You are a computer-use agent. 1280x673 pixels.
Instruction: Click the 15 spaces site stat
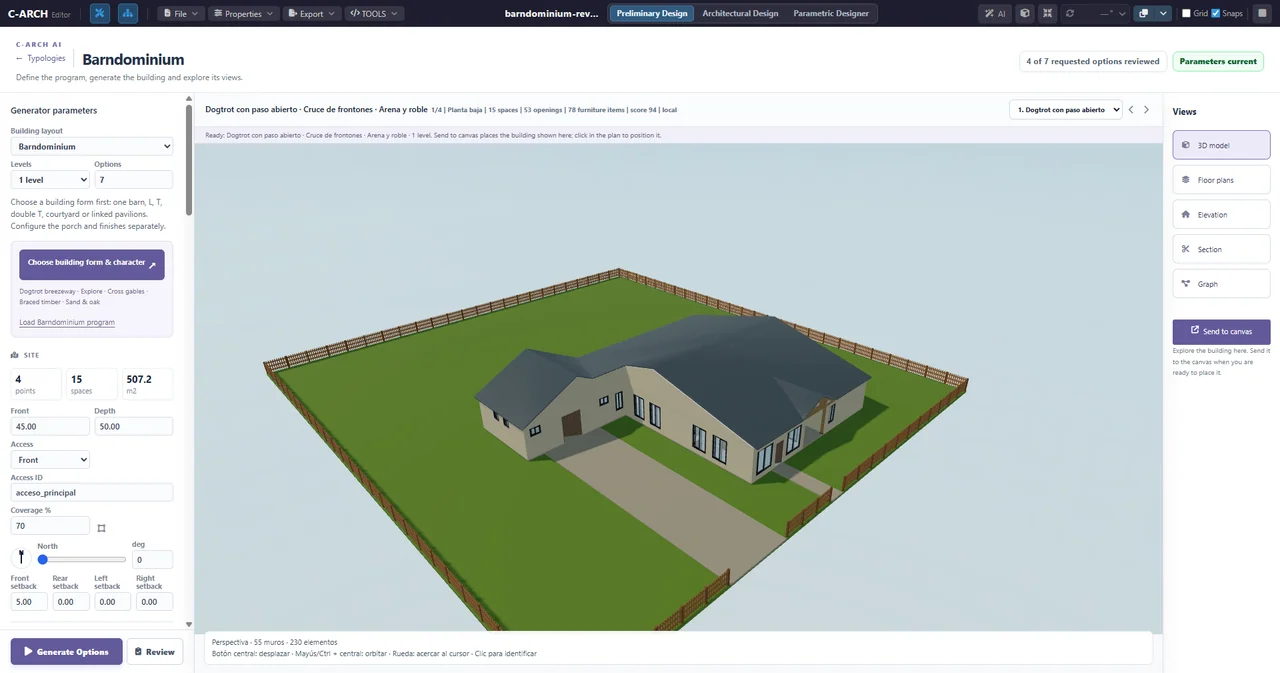[x=92, y=384]
